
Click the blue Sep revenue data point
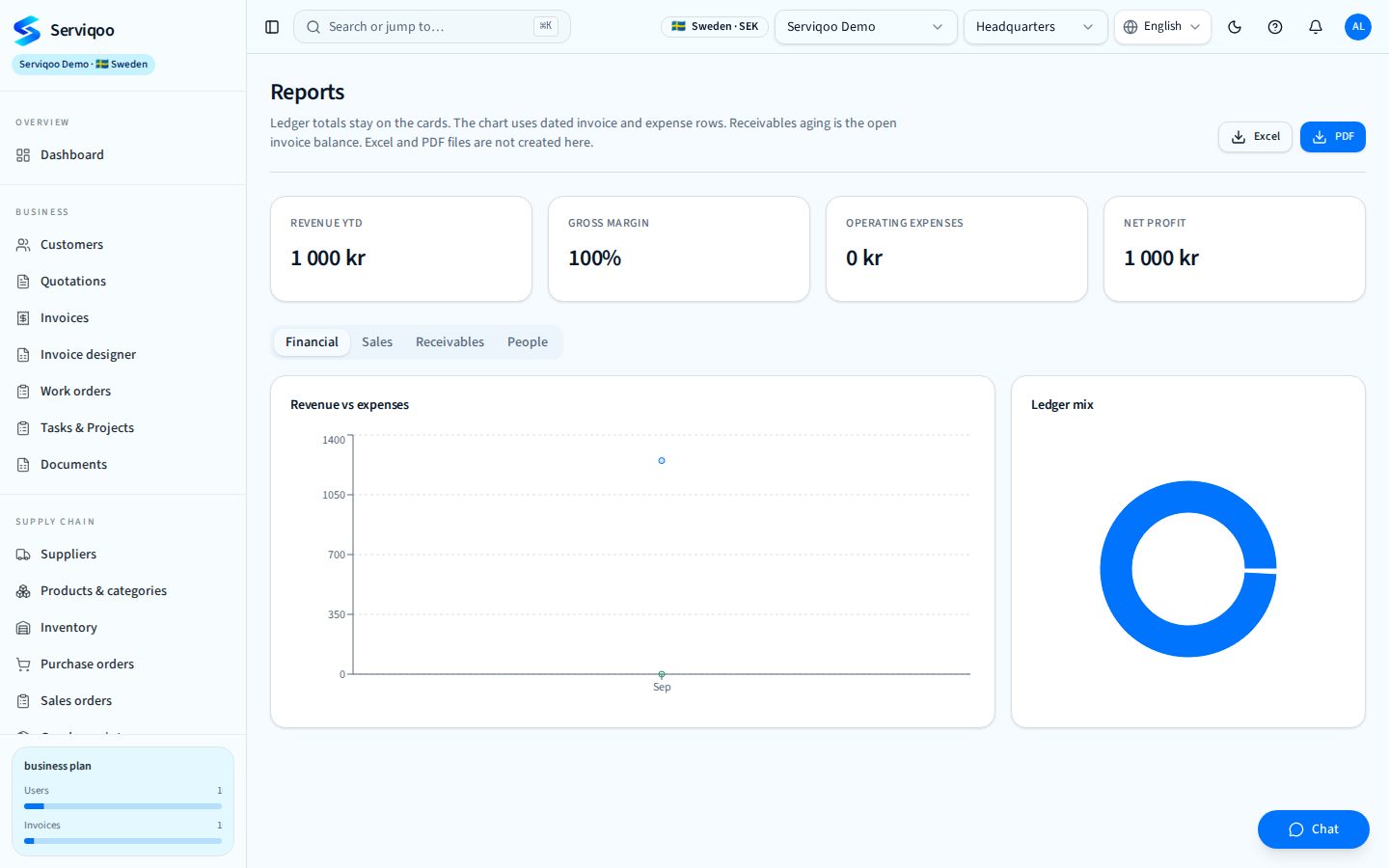click(662, 461)
